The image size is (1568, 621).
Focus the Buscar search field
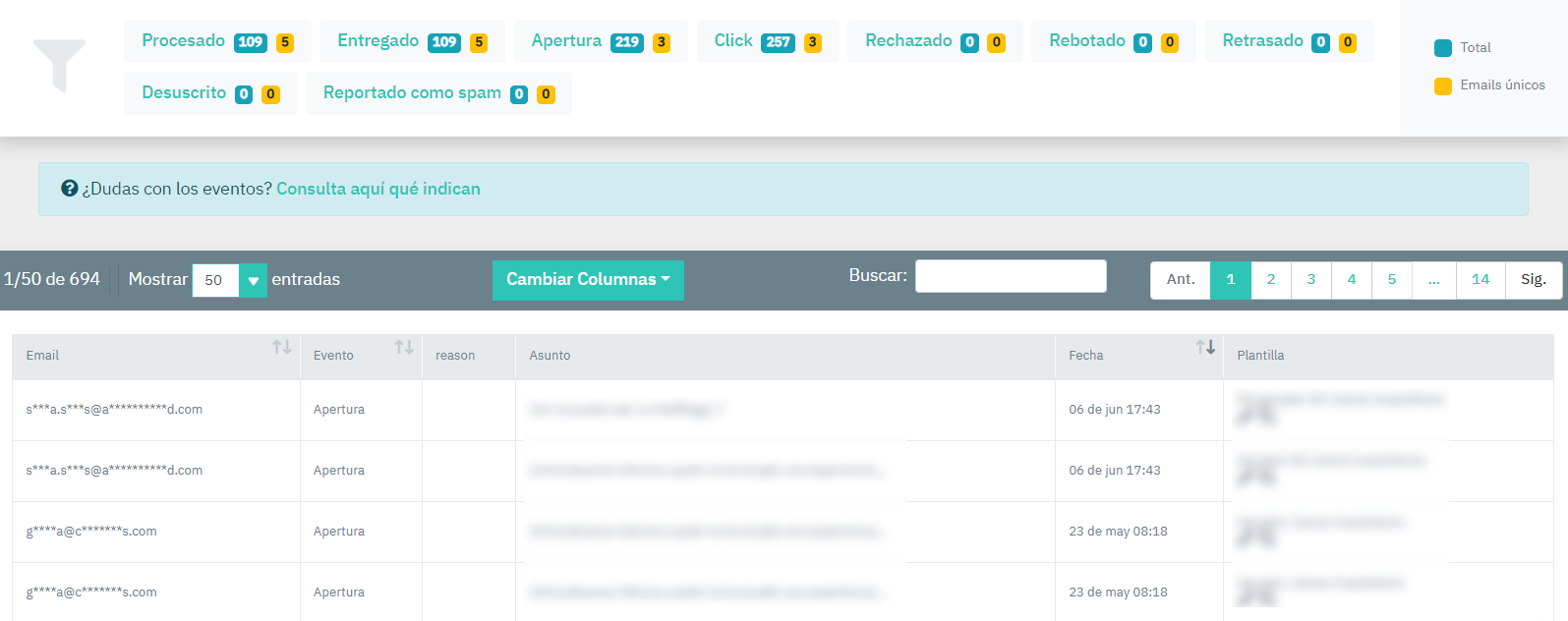1010,276
